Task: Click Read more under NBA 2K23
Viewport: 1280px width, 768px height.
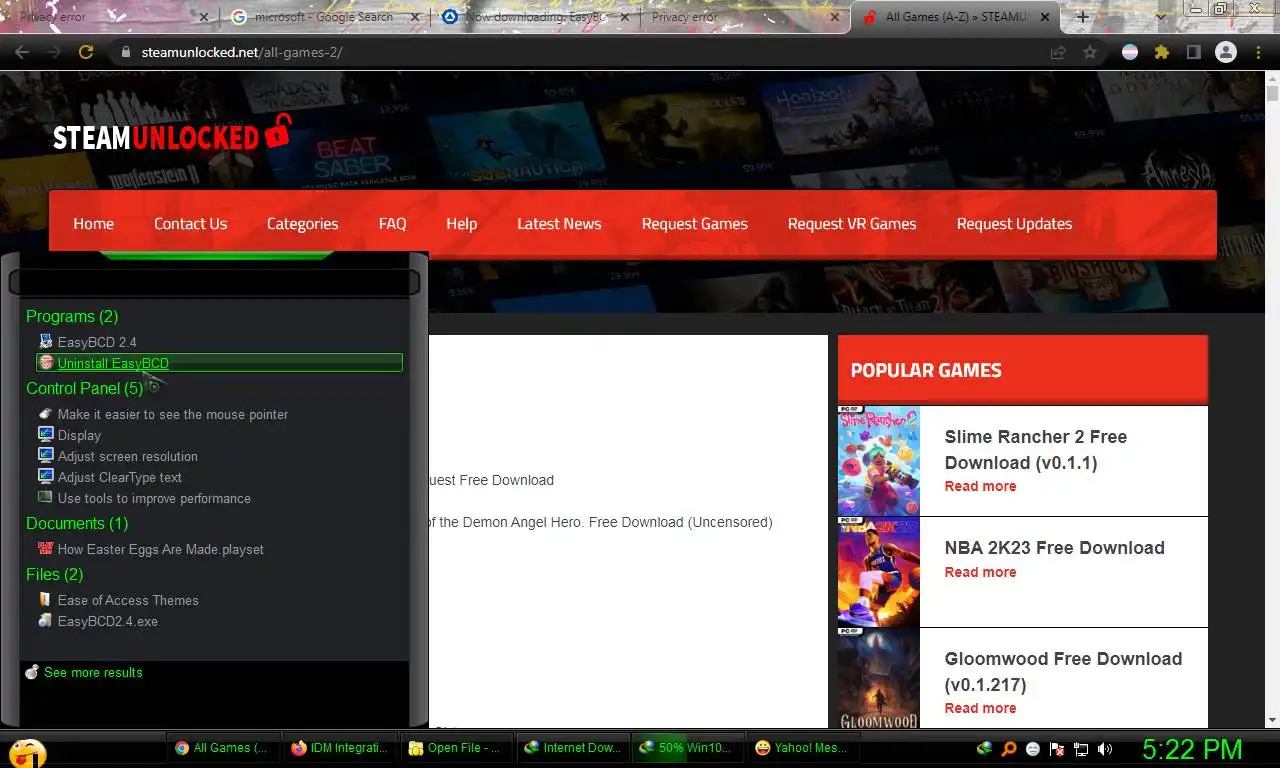Action: tap(980, 572)
